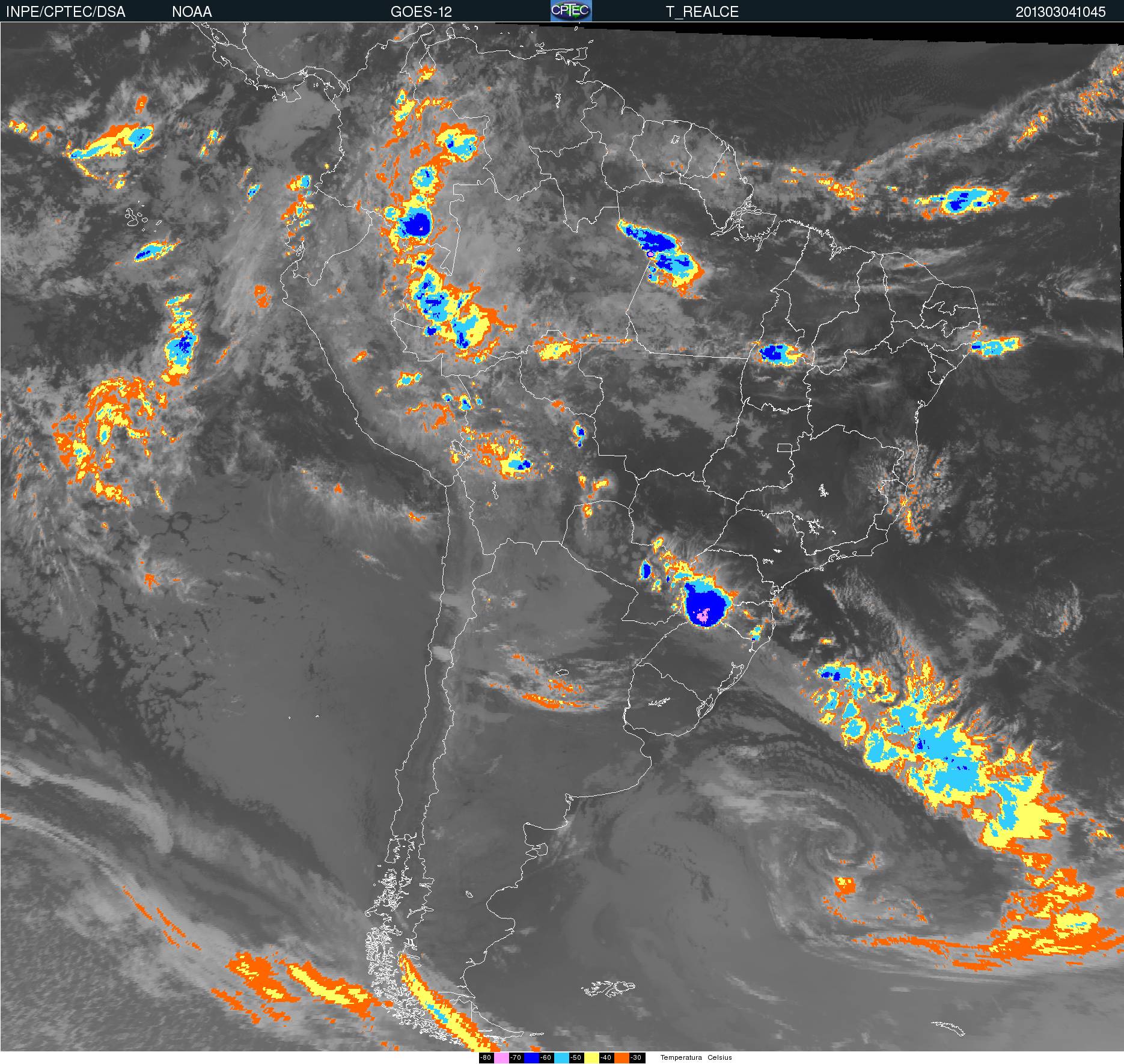Select the yellow legend color swatch
The width and height of the screenshot is (1124, 1064).
pos(591,1058)
